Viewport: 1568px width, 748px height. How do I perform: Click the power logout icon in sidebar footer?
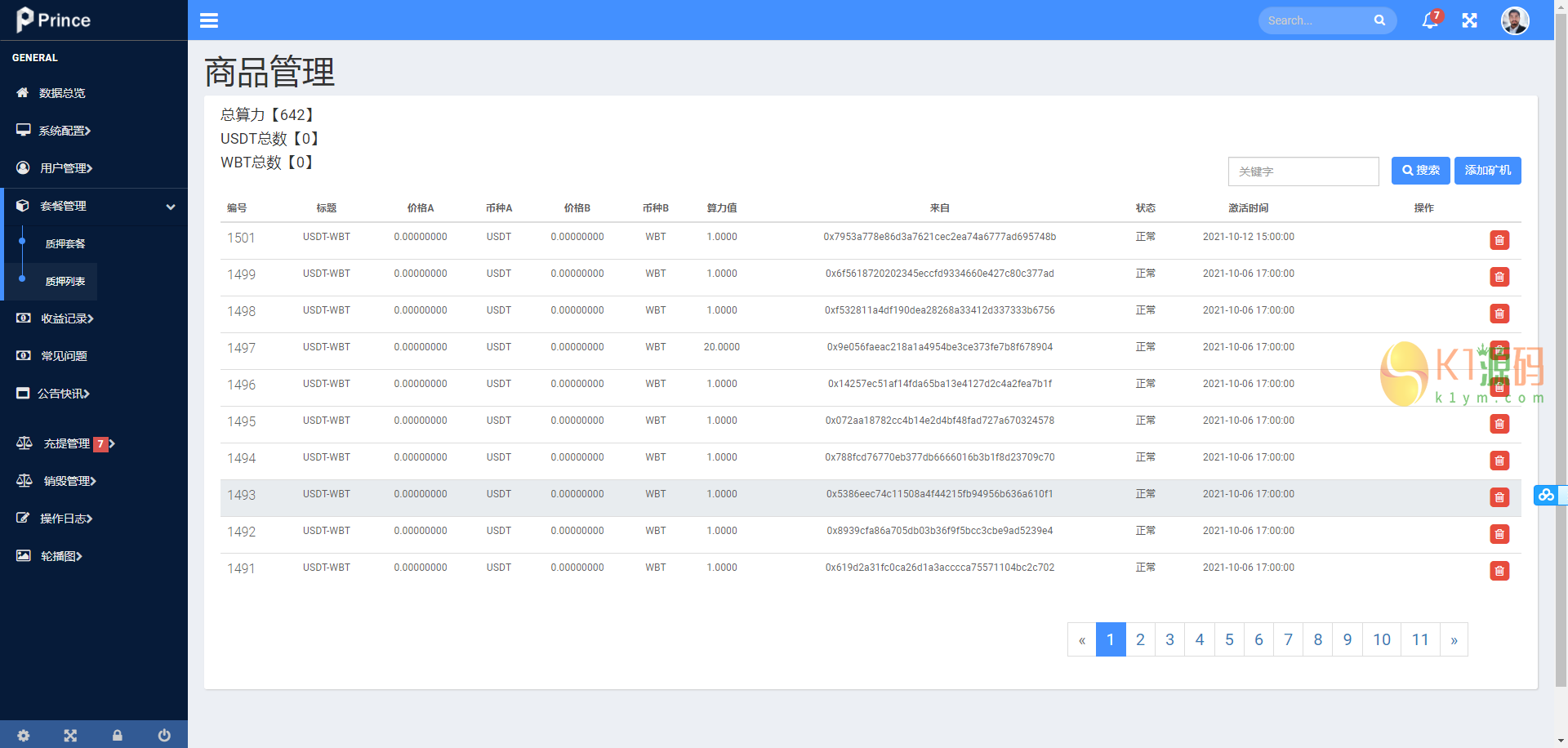(164, 735)
